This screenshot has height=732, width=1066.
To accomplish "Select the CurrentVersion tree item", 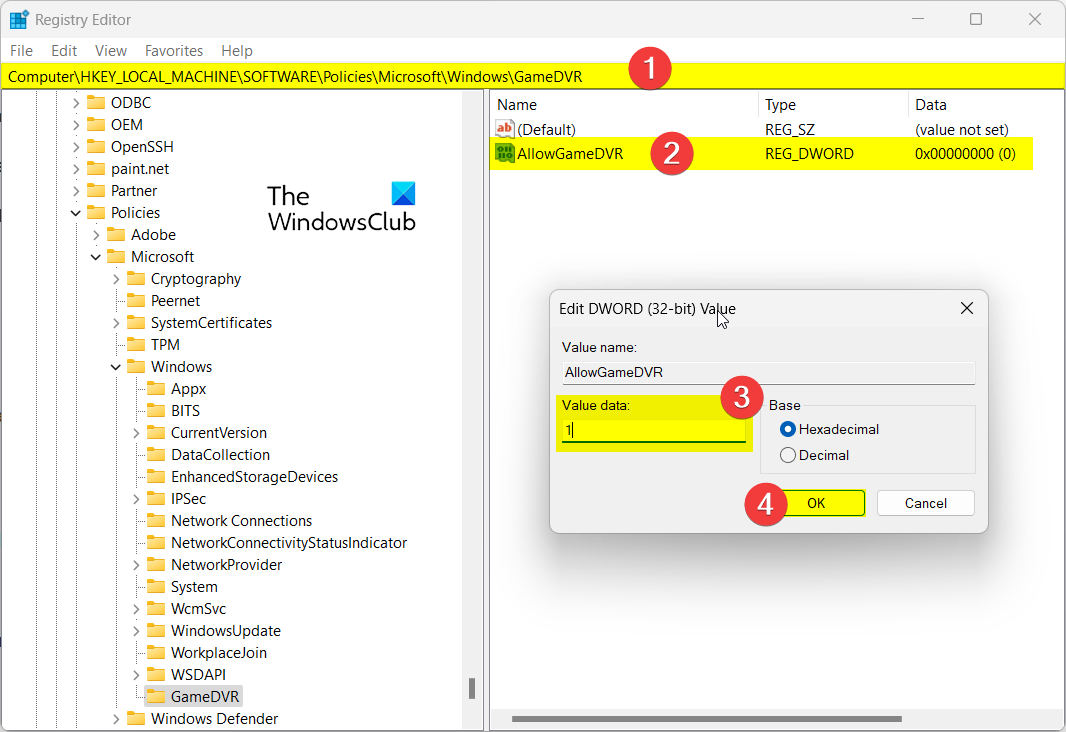I will (x=218, y=433).
